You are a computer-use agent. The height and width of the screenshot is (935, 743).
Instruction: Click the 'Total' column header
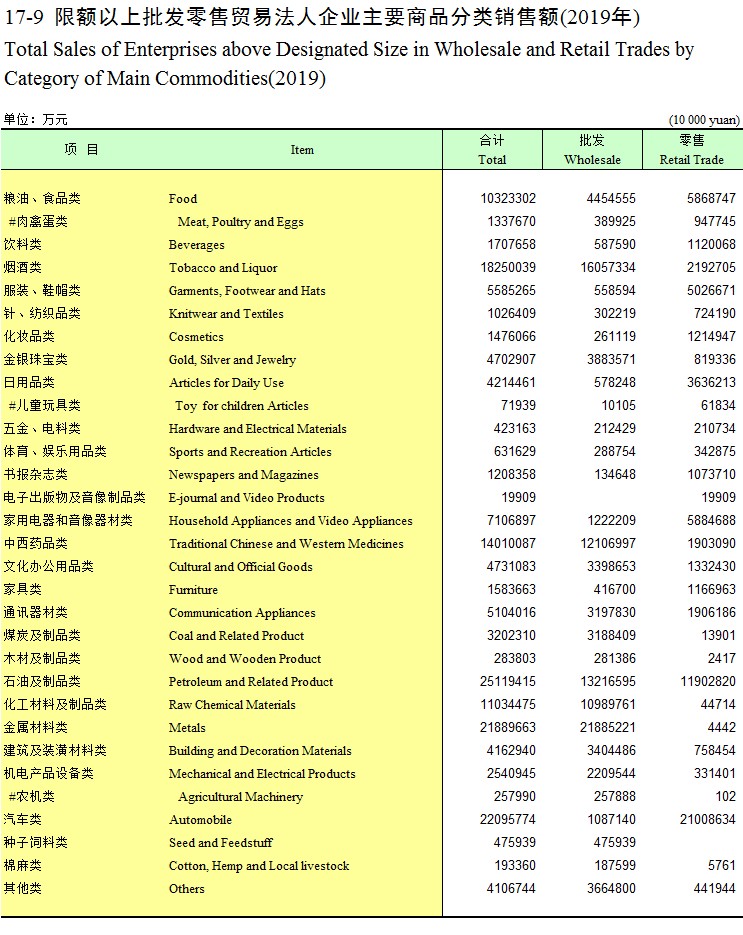[x=492, y=150]
